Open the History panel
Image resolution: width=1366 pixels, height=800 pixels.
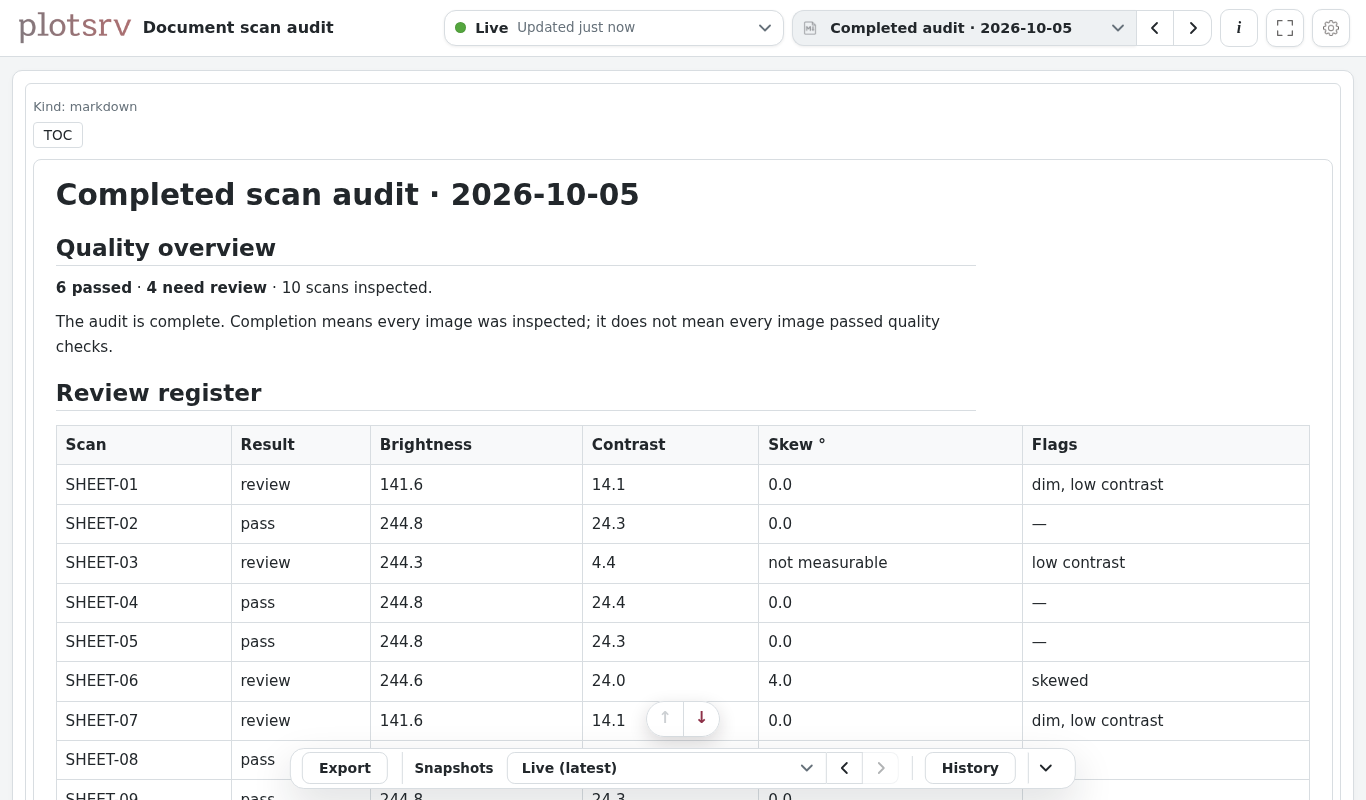[970, 768]
